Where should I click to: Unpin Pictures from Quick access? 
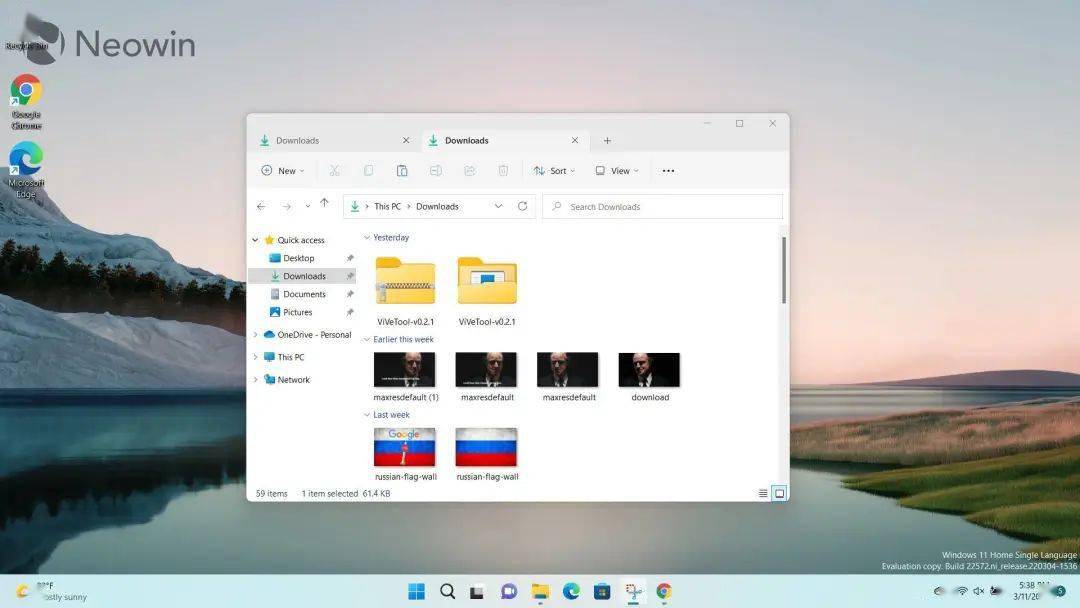point(349,312)
